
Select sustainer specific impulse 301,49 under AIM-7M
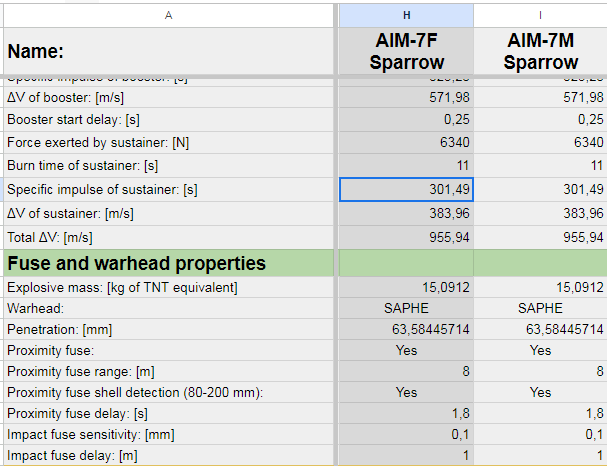pos(540,190)
